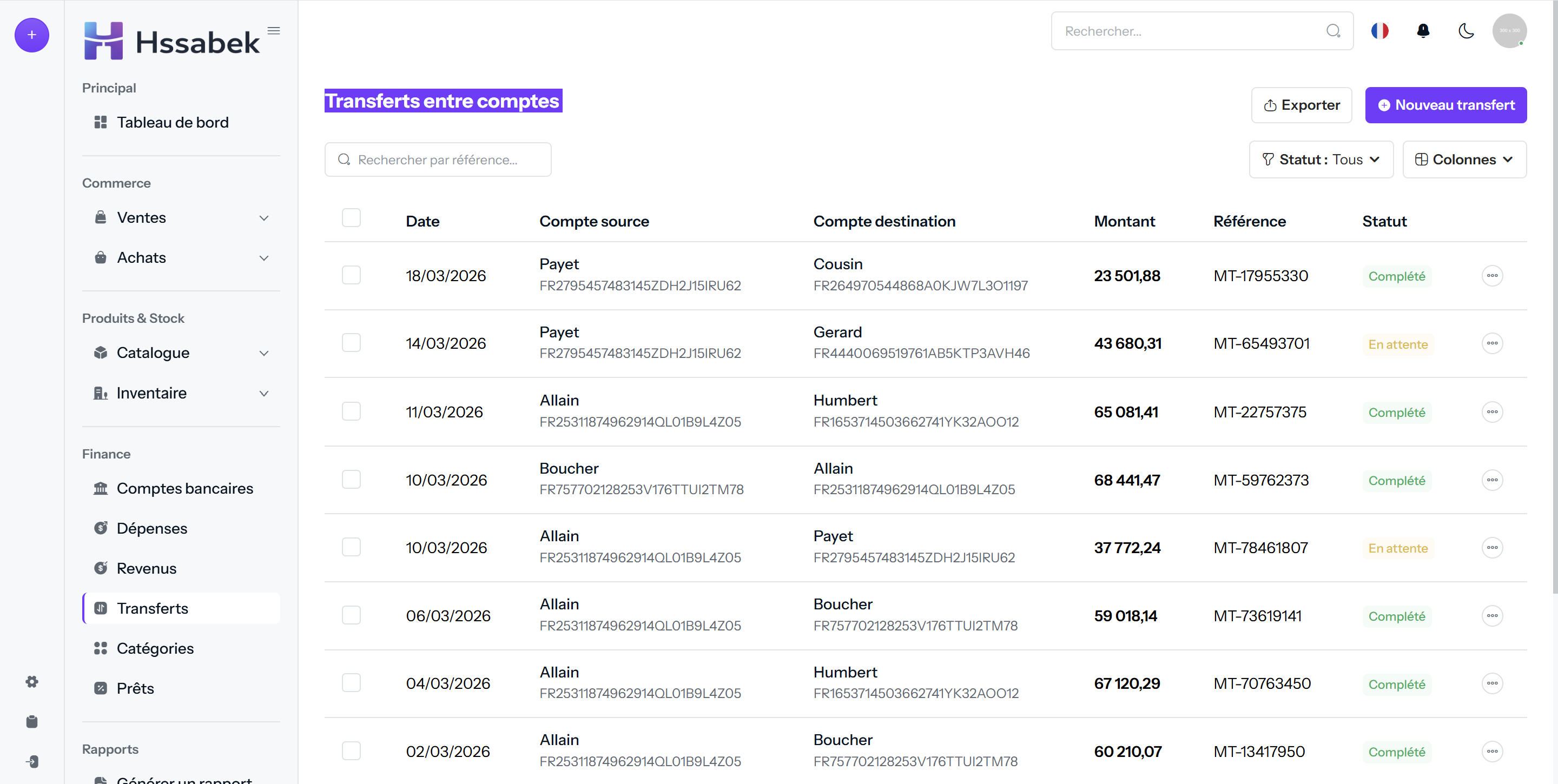Open the settings gear in left rail

tap(32, 682)
